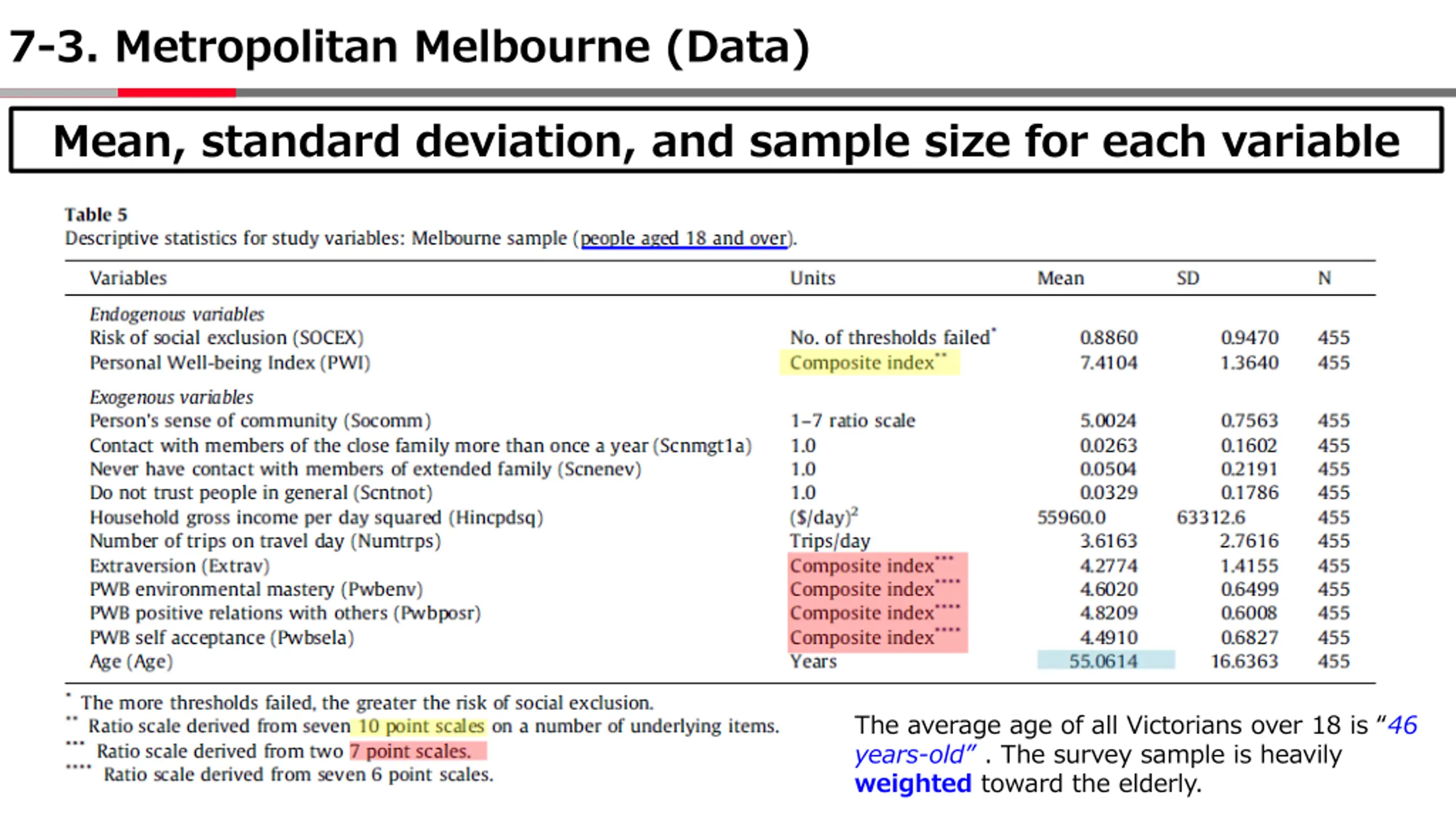Click 'Endogenous variables' section heading
The image size is (1456, 819).
coord(176,314)
